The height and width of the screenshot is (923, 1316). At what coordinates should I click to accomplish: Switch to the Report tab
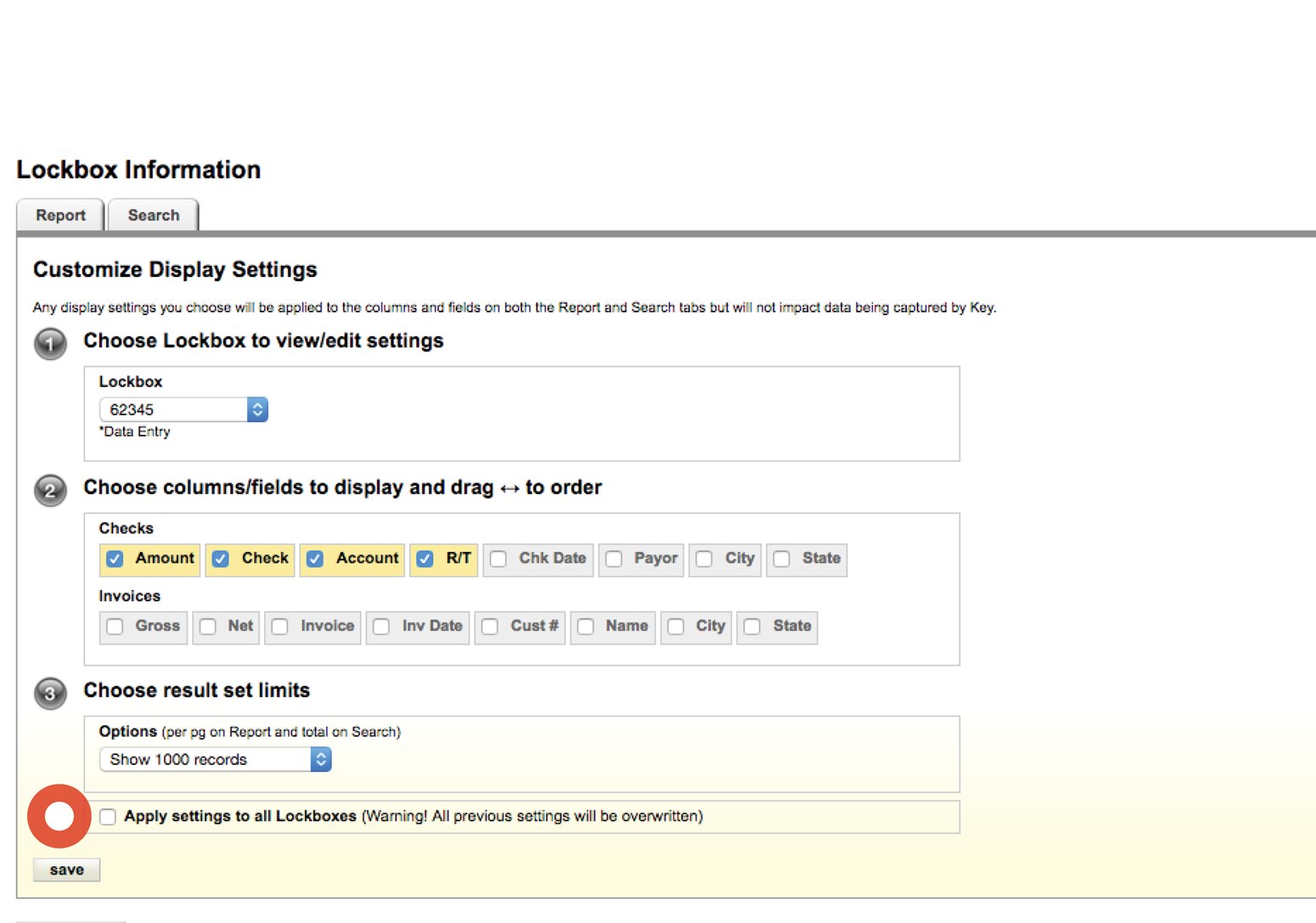[59, 215]
